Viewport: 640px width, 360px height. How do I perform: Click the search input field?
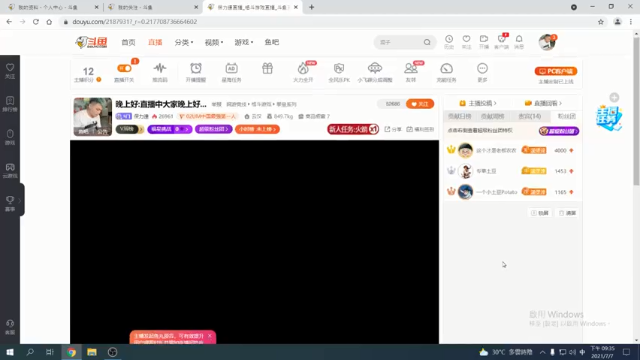coord(399,42)
